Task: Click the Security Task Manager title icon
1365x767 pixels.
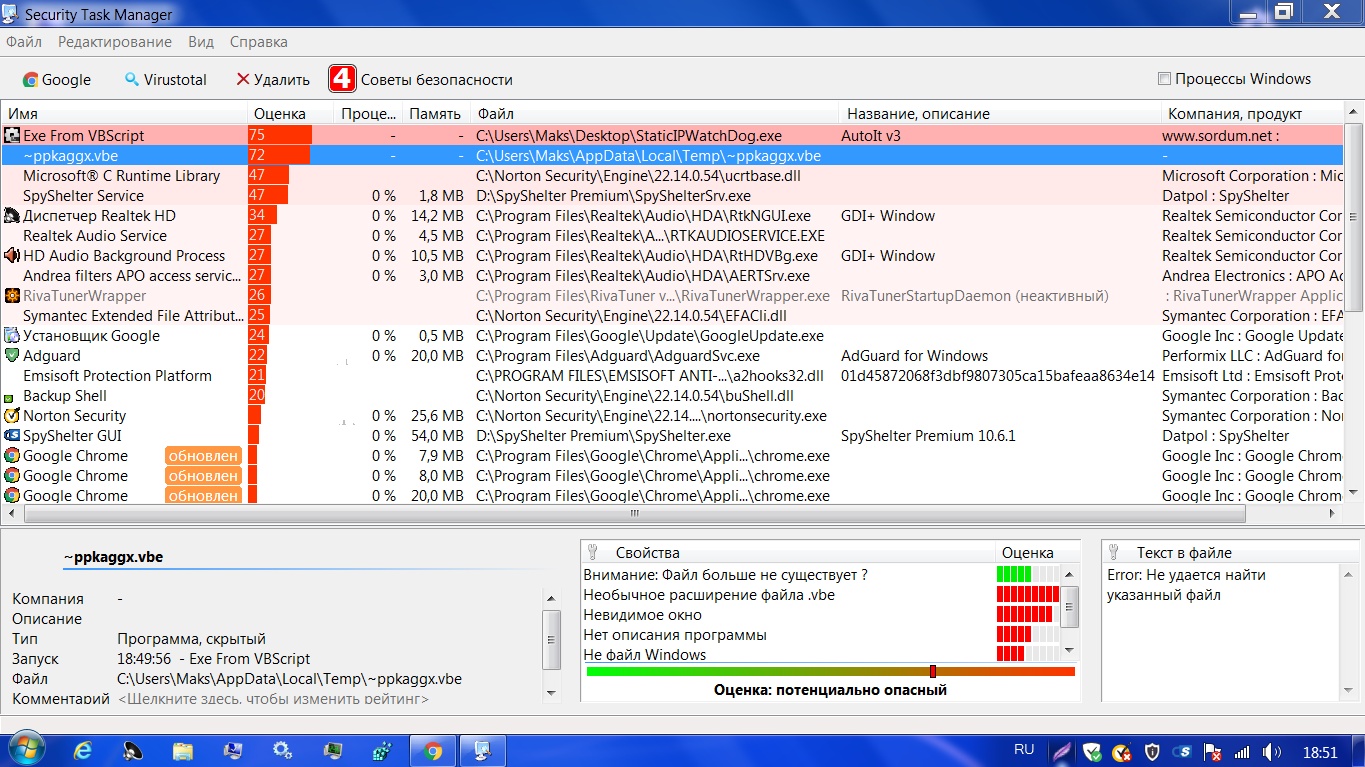Action: 13,13
